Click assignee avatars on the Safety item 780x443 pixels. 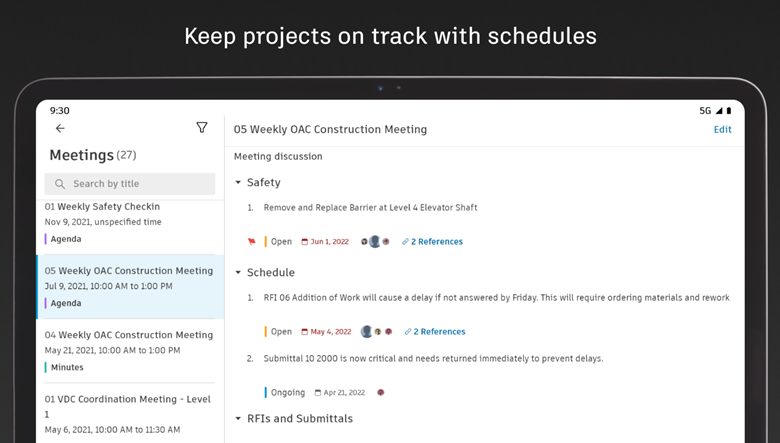[x=375, y=242]
